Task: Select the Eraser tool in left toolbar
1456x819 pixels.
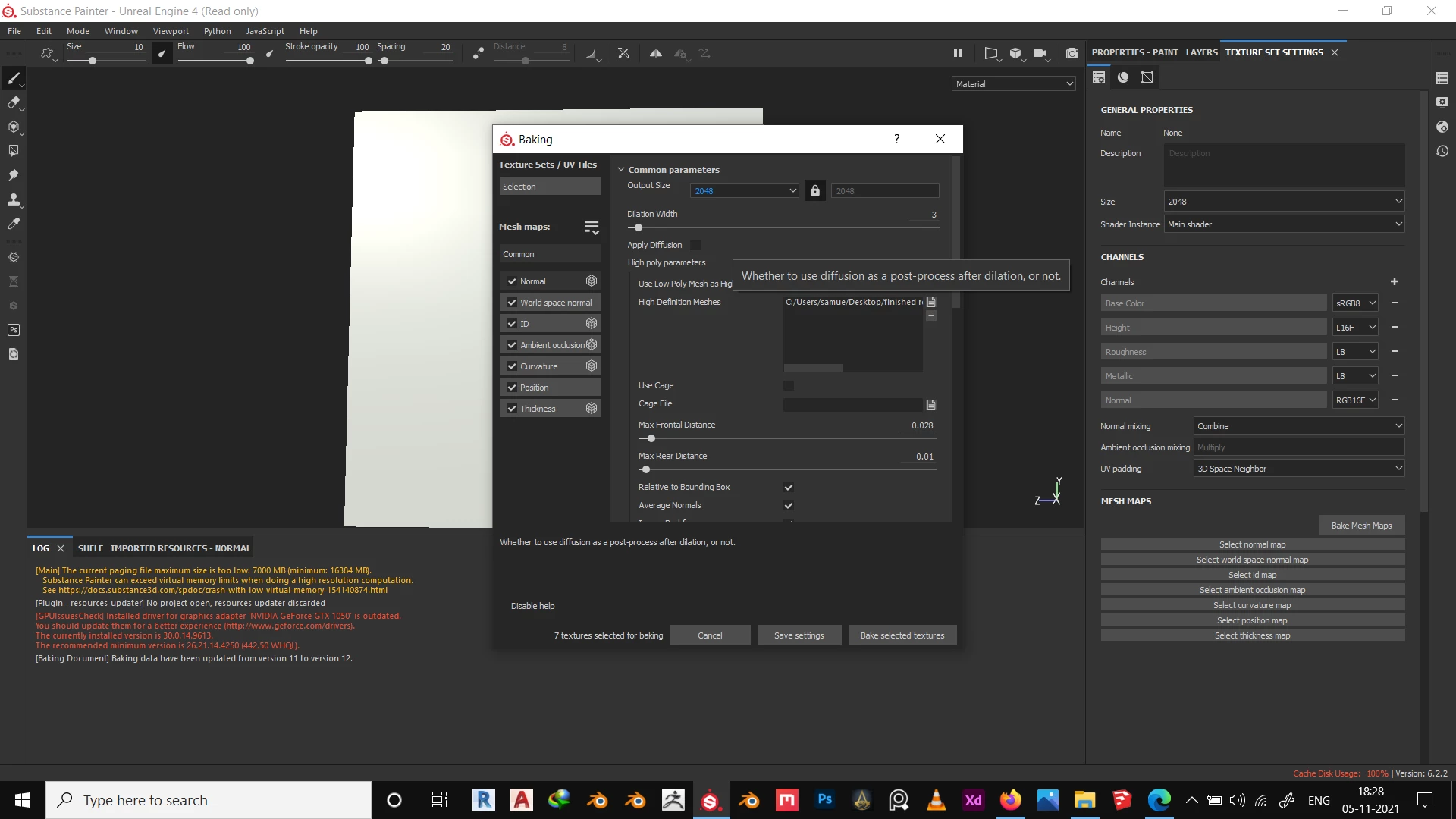Action: [14, 103]
